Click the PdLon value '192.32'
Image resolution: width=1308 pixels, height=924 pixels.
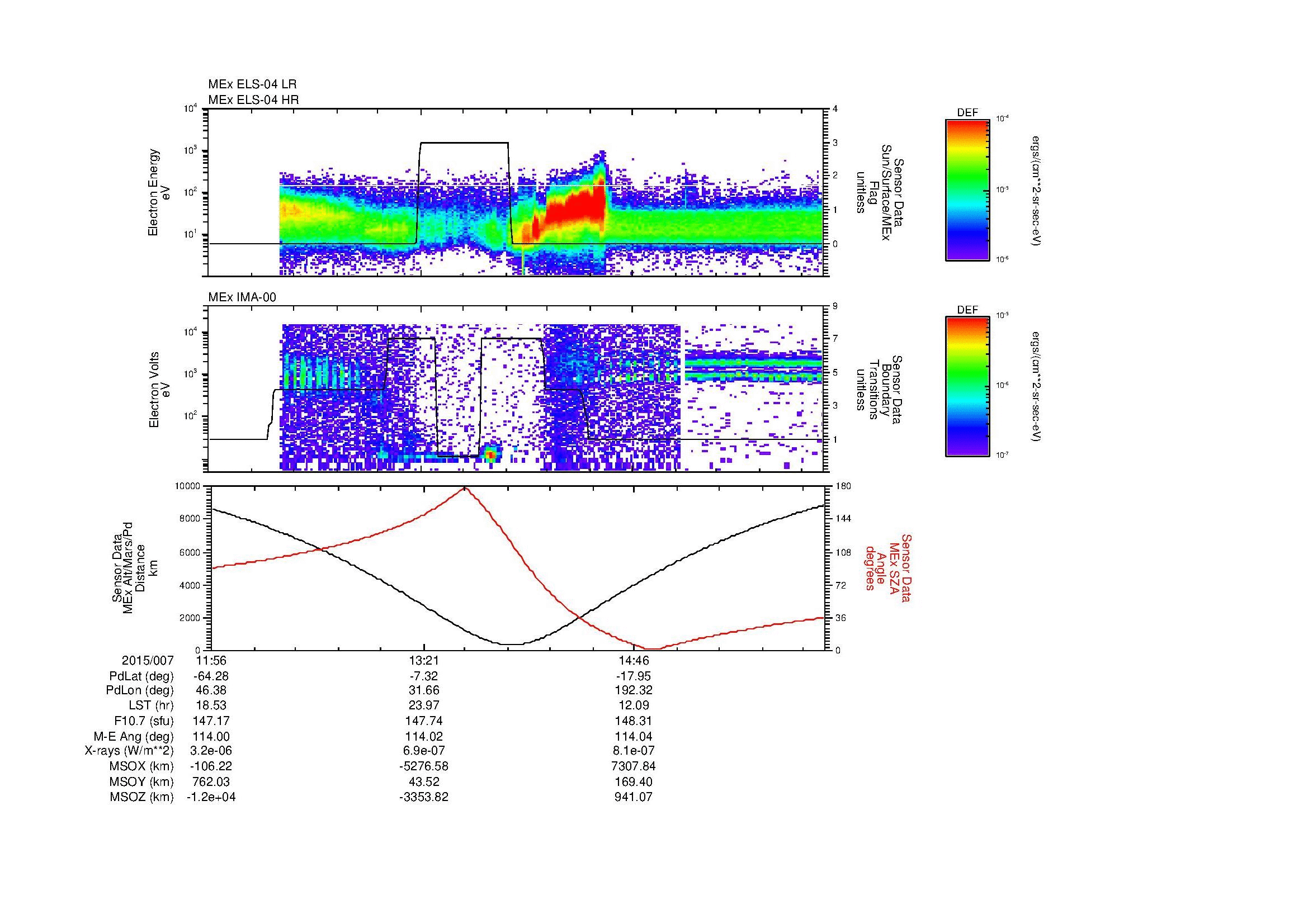point(634,690)
